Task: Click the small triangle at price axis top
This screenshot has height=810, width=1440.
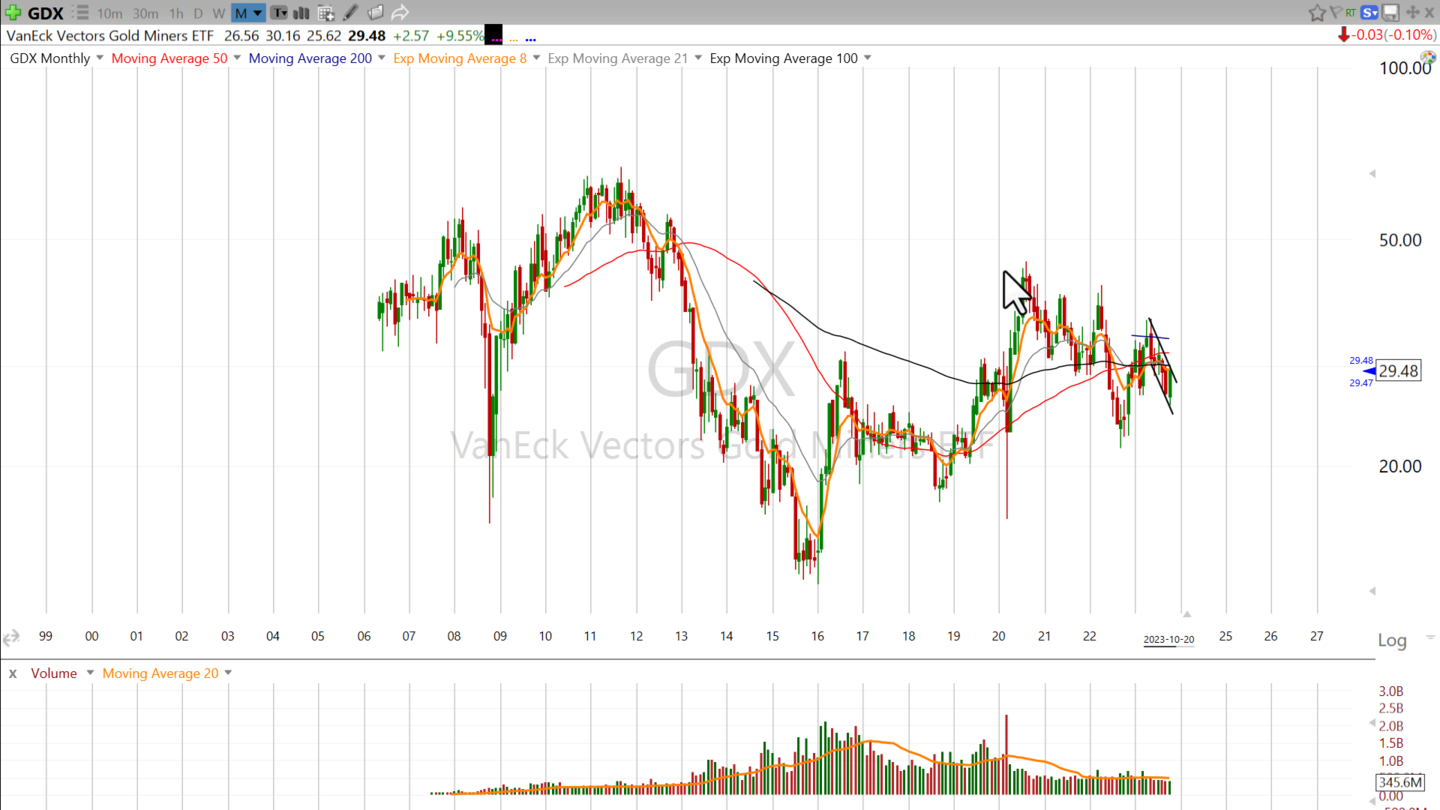Action: pyautogui.click(x=1372, y=174)
